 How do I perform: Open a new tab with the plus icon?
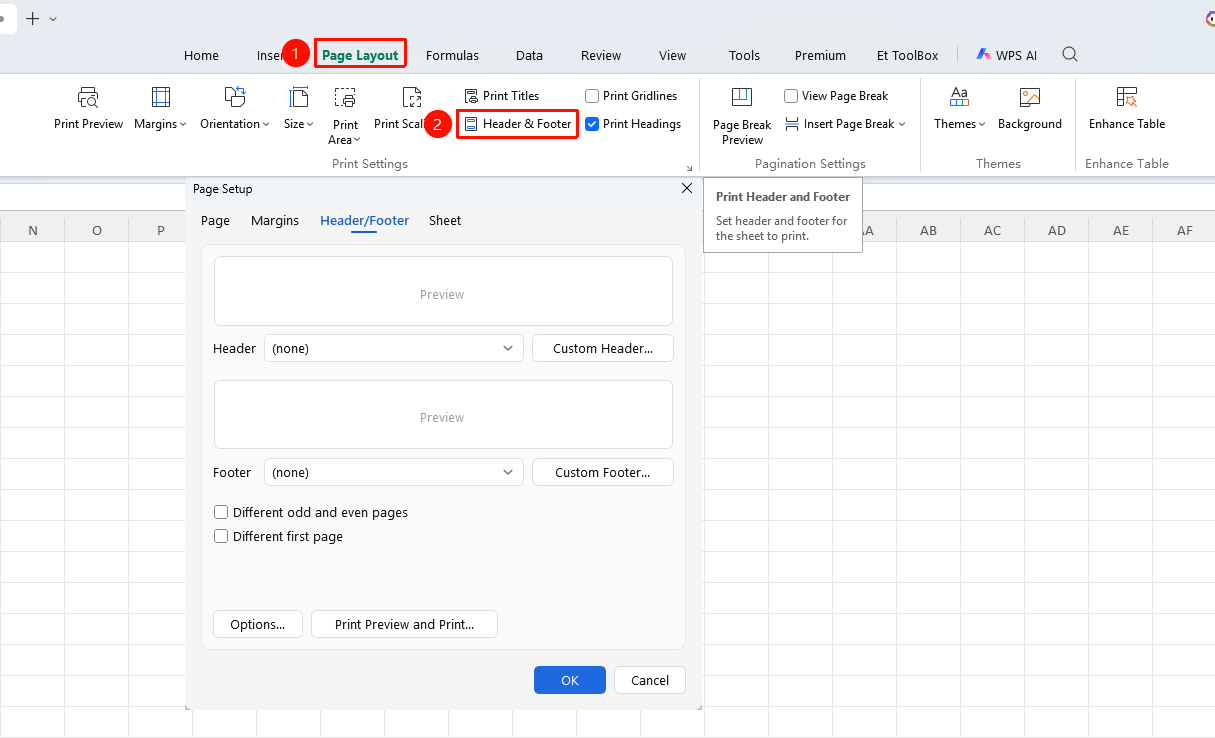pyautogui.click(x=32, y=18)
